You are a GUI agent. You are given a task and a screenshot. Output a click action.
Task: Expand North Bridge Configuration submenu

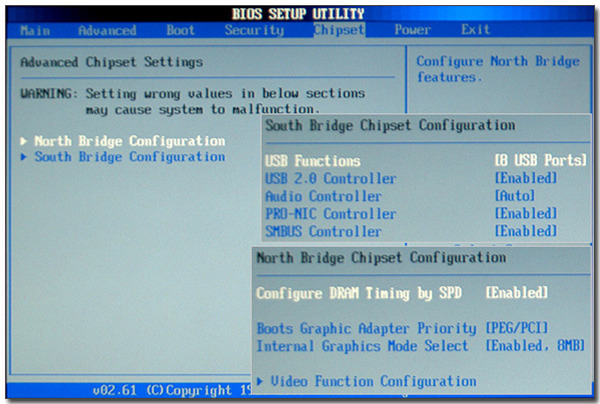129,141
